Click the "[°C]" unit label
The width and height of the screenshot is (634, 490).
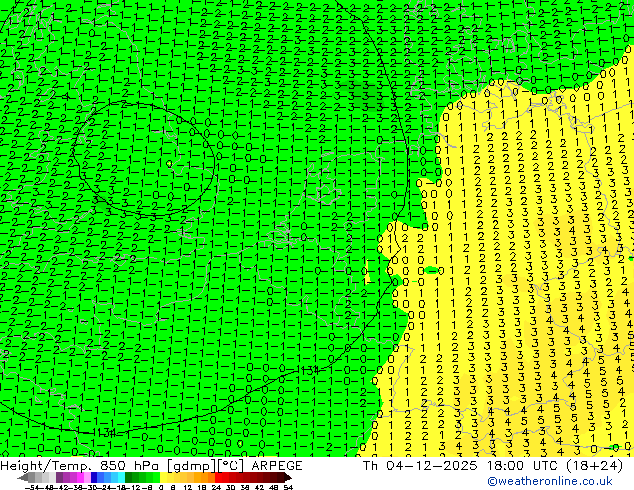pyautogui.click(x=231, y=466)
